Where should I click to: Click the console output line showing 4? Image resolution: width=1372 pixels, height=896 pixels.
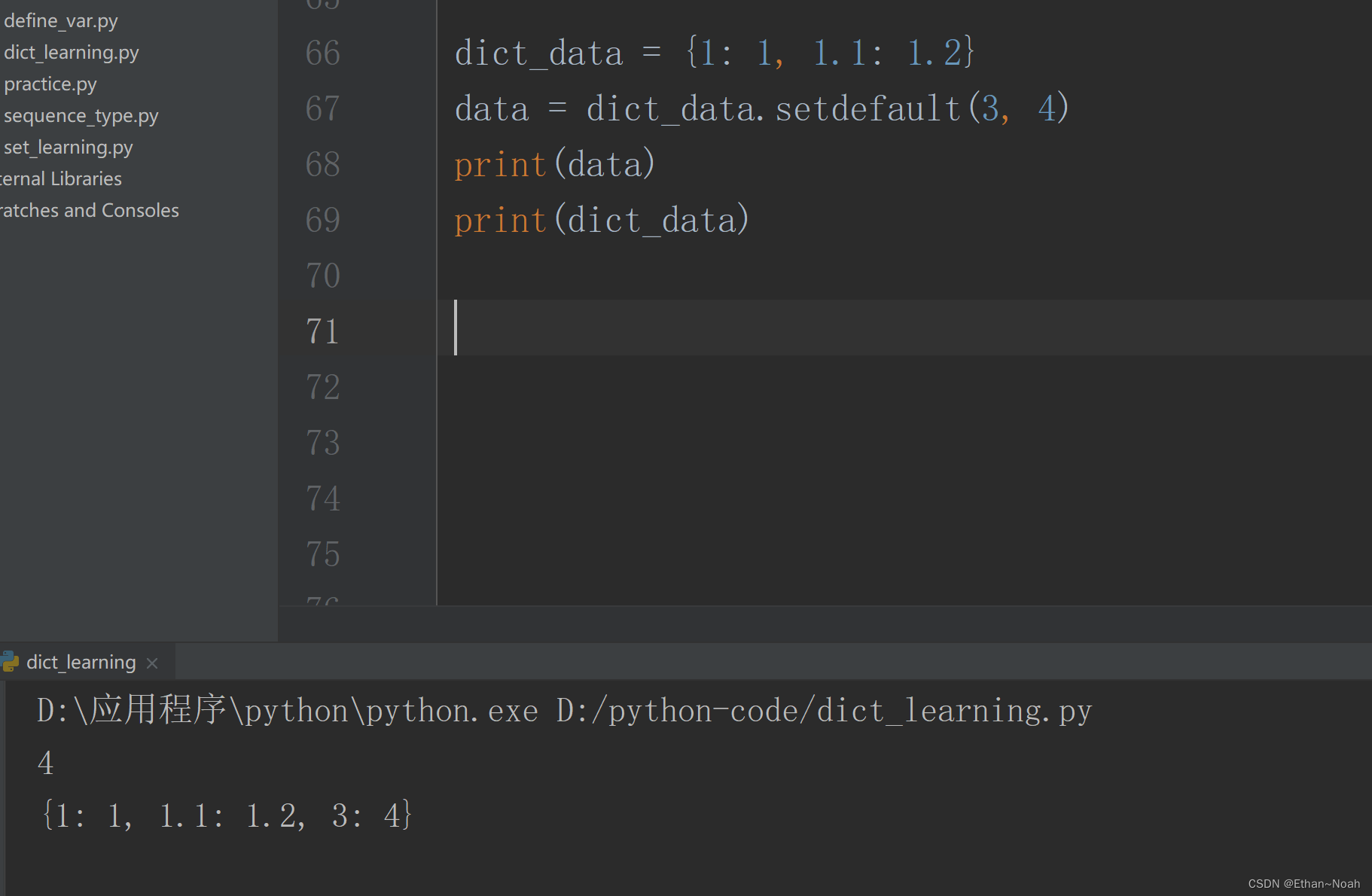tap(45, 762)
